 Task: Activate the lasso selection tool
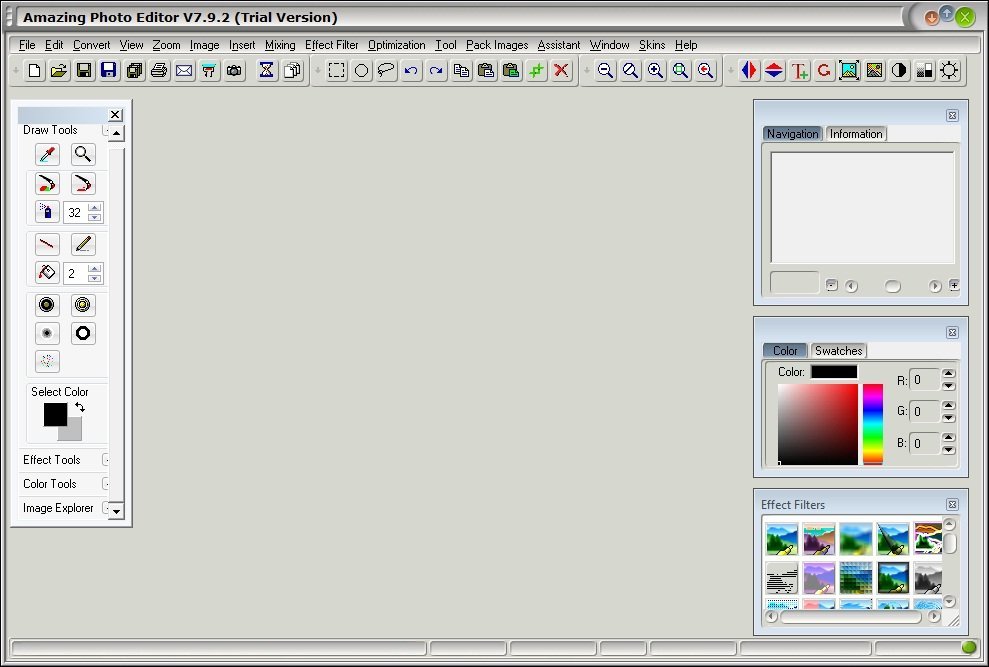[386, 70]
